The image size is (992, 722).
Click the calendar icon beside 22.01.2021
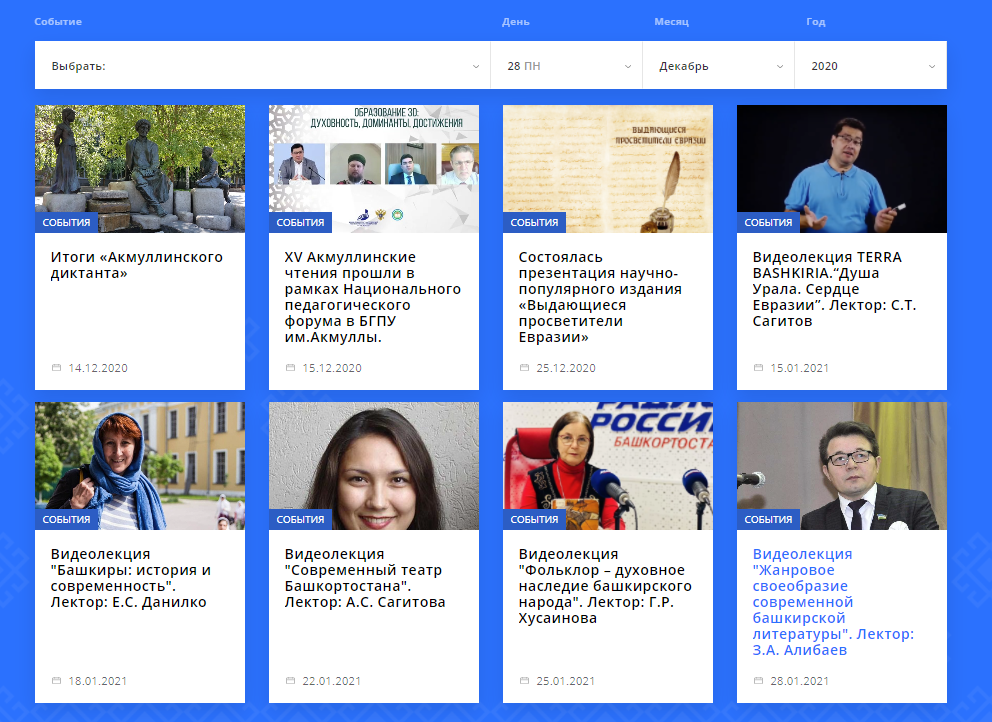[291, 681]
